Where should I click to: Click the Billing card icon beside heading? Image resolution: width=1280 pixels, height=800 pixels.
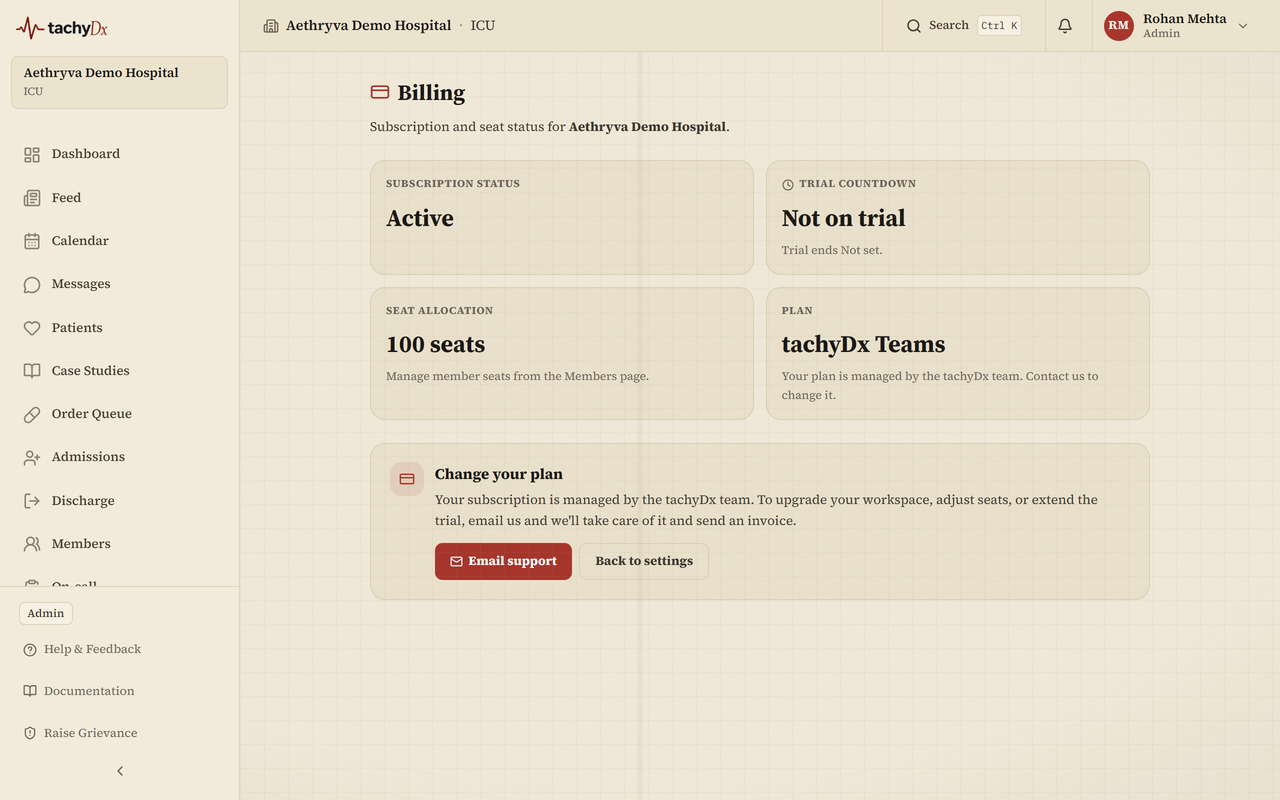380,92
